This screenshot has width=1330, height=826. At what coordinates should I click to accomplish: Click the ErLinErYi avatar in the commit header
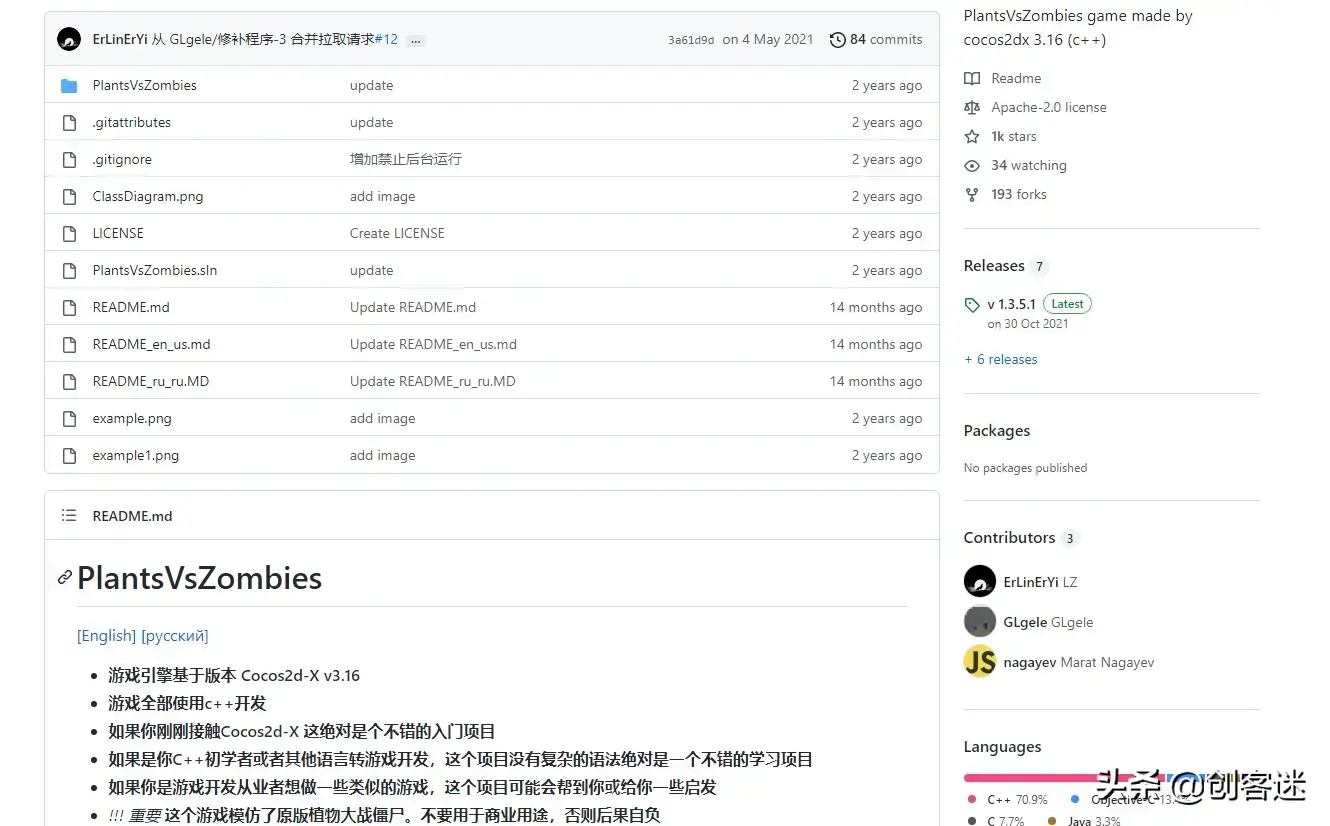pyautogui.click(x=68, y=39)
